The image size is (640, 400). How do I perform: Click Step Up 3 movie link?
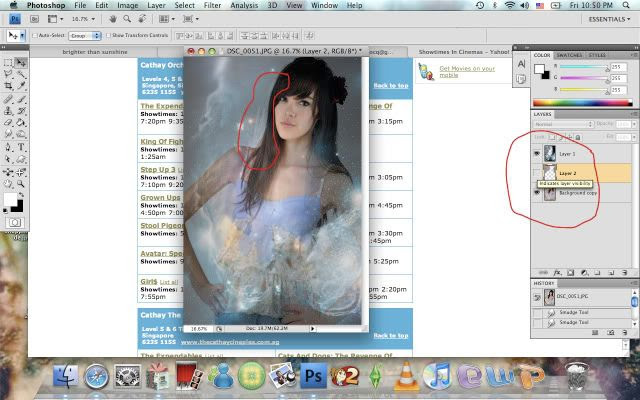158,169
